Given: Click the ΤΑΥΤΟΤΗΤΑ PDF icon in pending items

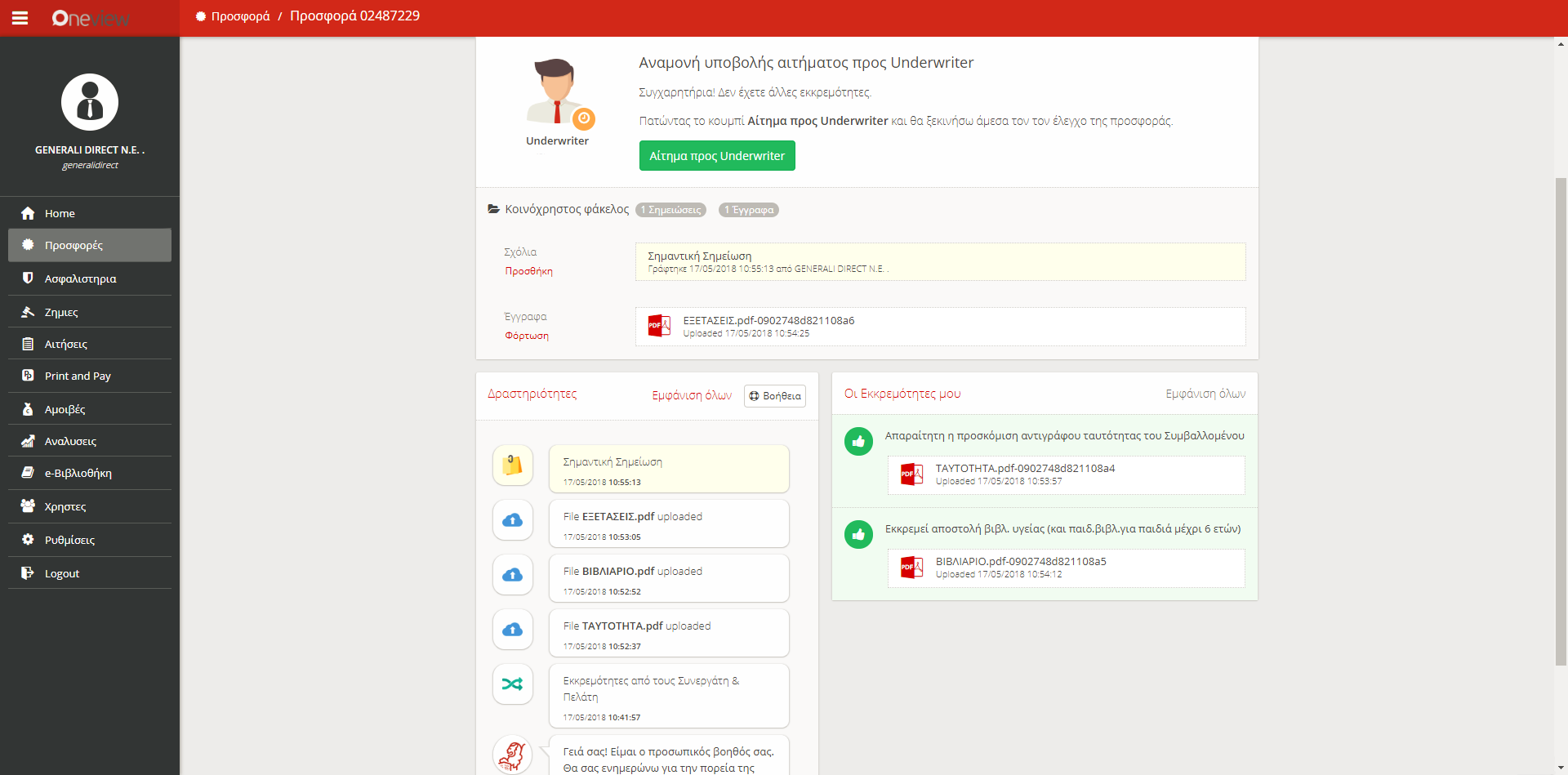Looking at the screenshot, I should [911, 474].
